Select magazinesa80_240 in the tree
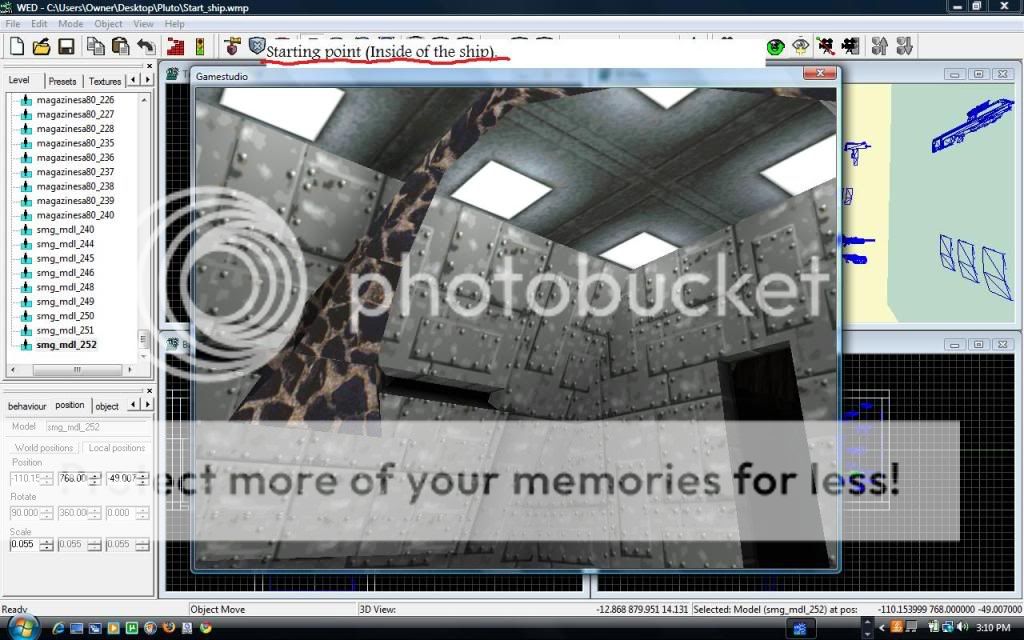The width and height of the screenshot is (1024, 640). click(x=75, y=215)
